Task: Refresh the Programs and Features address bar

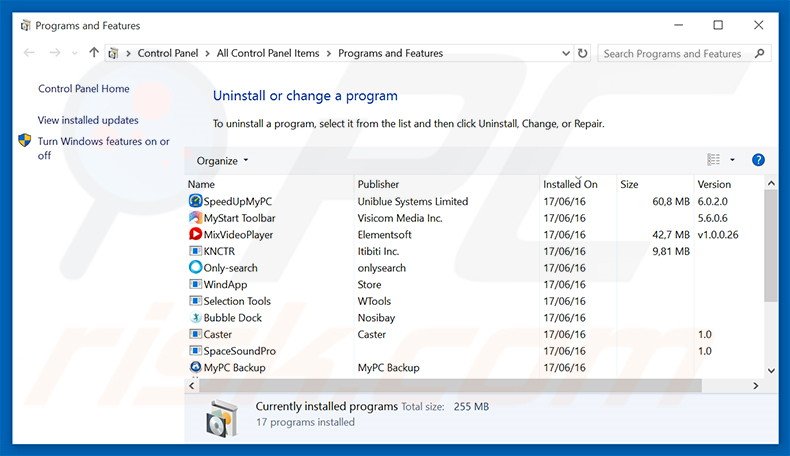Action: [582, 53]
